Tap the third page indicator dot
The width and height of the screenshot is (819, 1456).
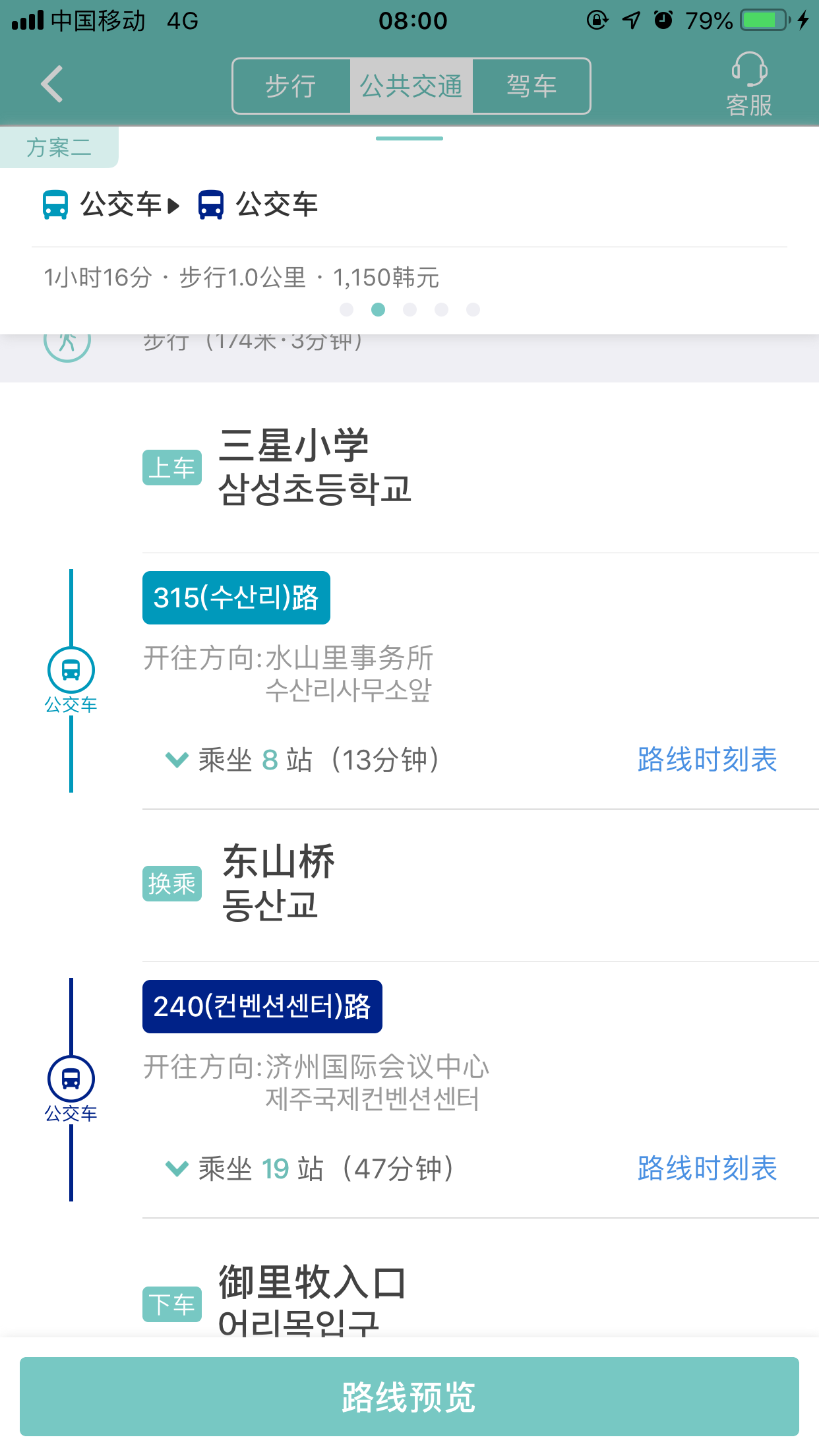409,309
